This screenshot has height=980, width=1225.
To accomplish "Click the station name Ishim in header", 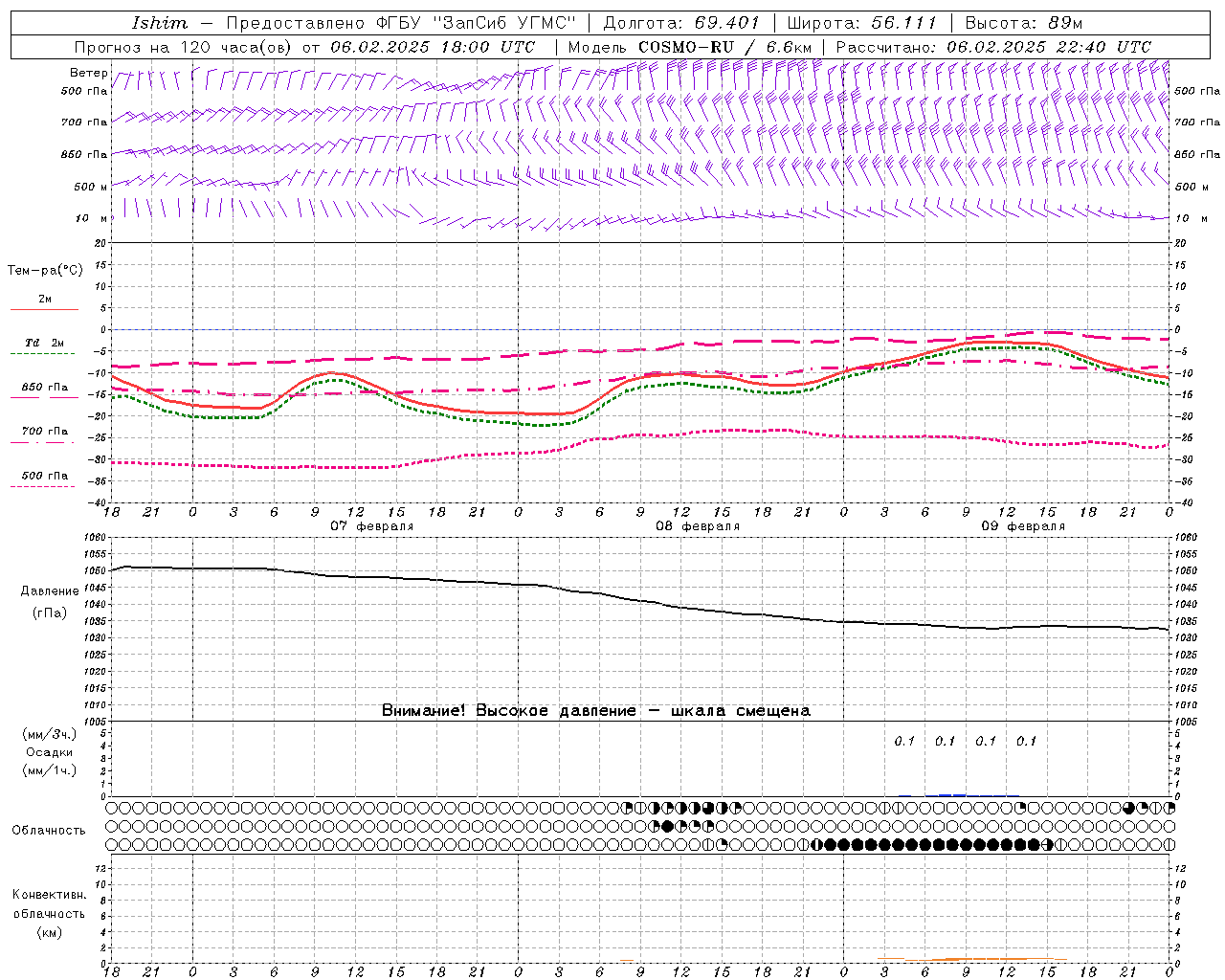I will (x=160, y=23).
